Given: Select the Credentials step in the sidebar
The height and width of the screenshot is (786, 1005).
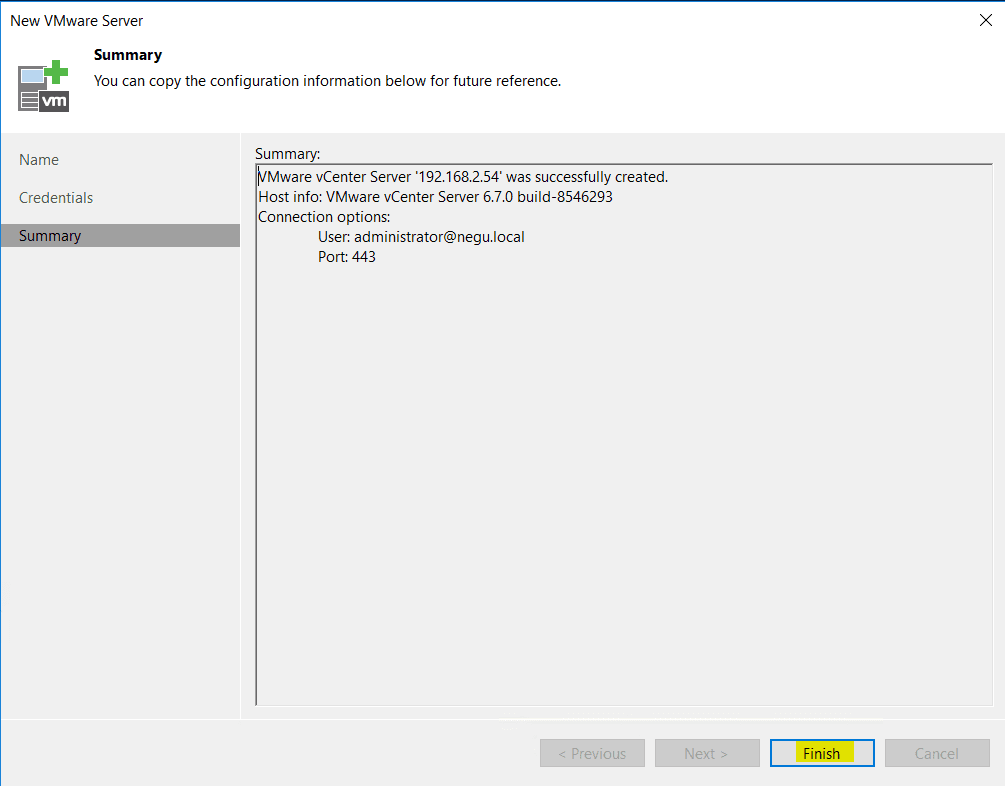Looking at the screenshot, I should pos(56,197).
